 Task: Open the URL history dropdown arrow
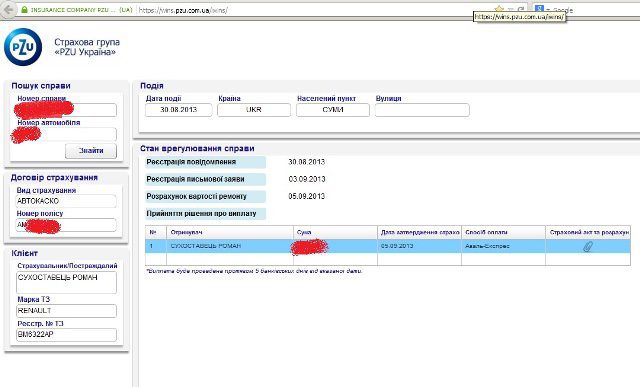tap(510, 9)
